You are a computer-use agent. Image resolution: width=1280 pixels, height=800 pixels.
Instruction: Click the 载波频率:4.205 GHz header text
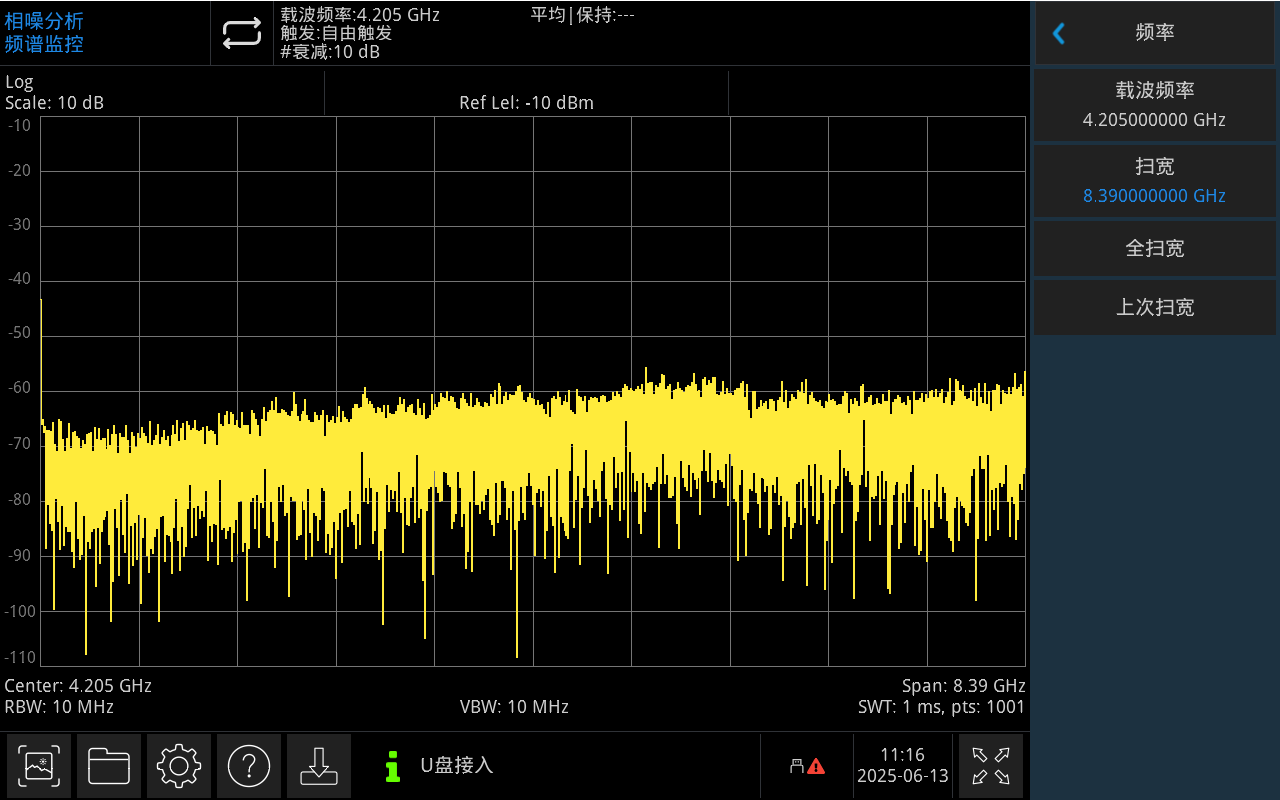coord(360,14)
